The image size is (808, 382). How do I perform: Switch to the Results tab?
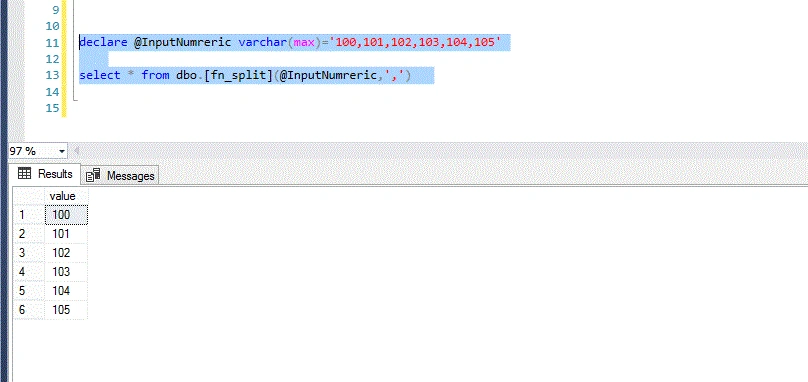click(x=46, y=174)
